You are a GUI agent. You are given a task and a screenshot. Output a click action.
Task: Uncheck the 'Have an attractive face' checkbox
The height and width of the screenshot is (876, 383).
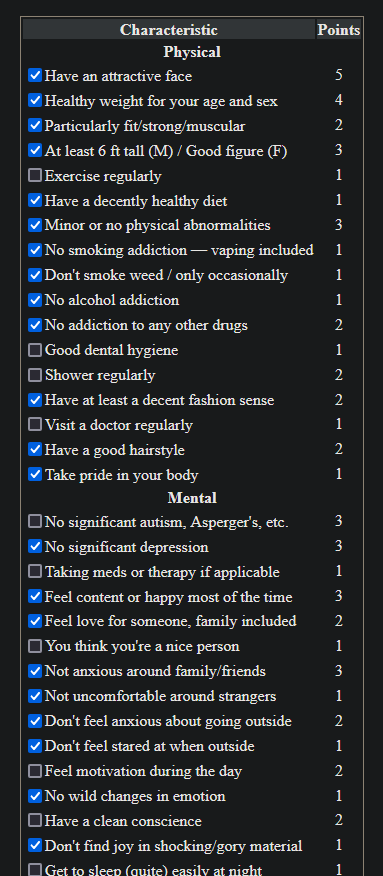coord(35,75)
